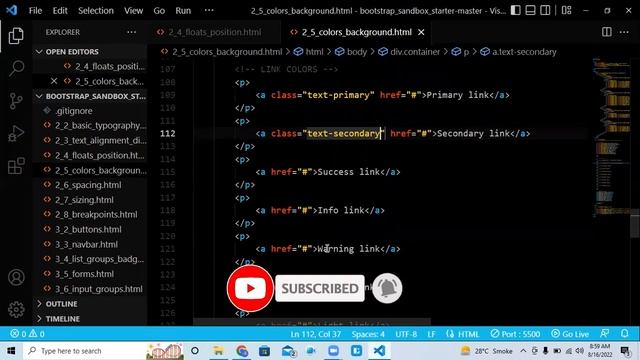Image resolution: width=640 pixels, height=360 pixels.
Task: Open the Search view in activity bar
Action: click(16, 68)
